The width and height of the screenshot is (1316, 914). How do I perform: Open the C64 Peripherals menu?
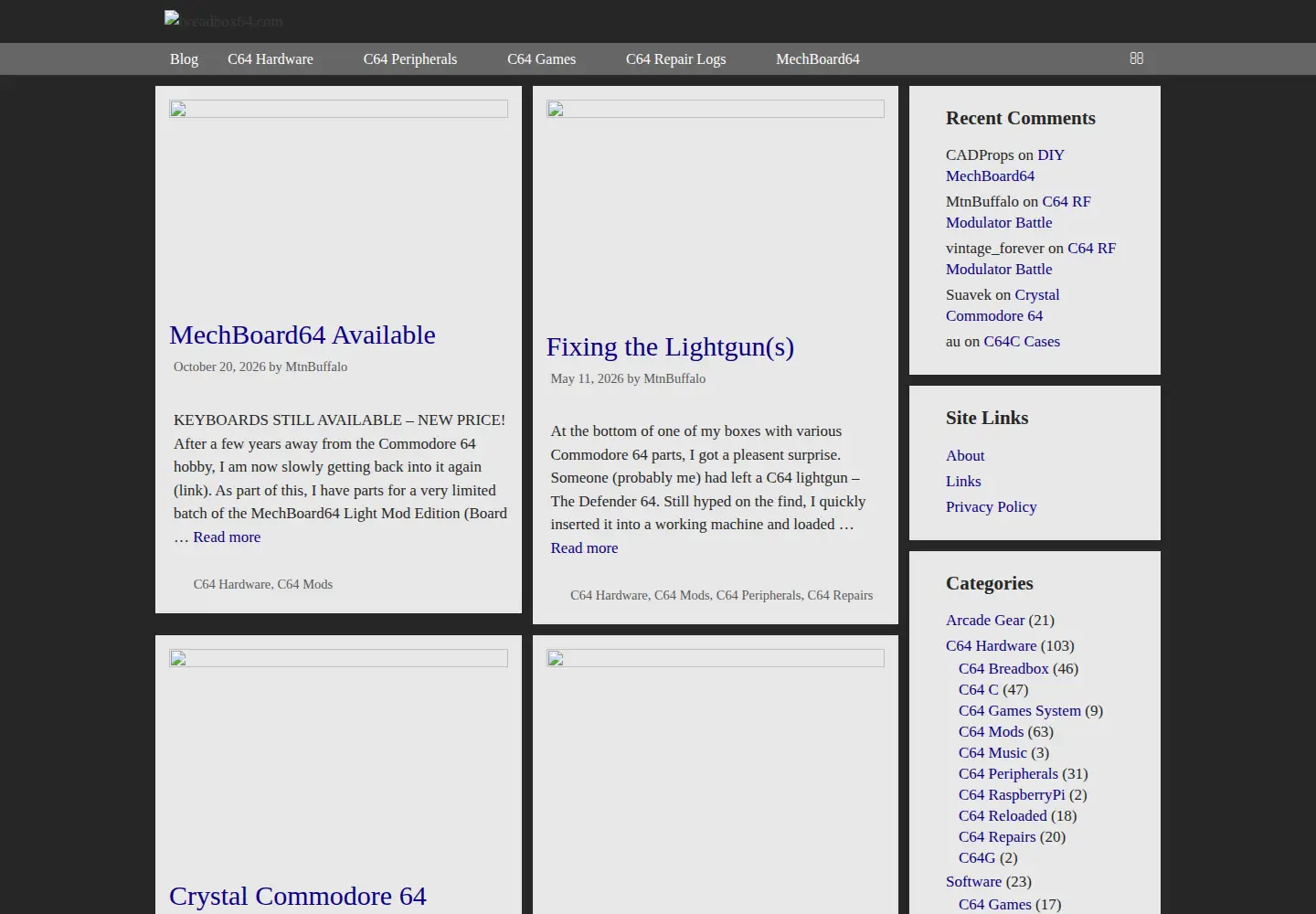pos(410,58)
